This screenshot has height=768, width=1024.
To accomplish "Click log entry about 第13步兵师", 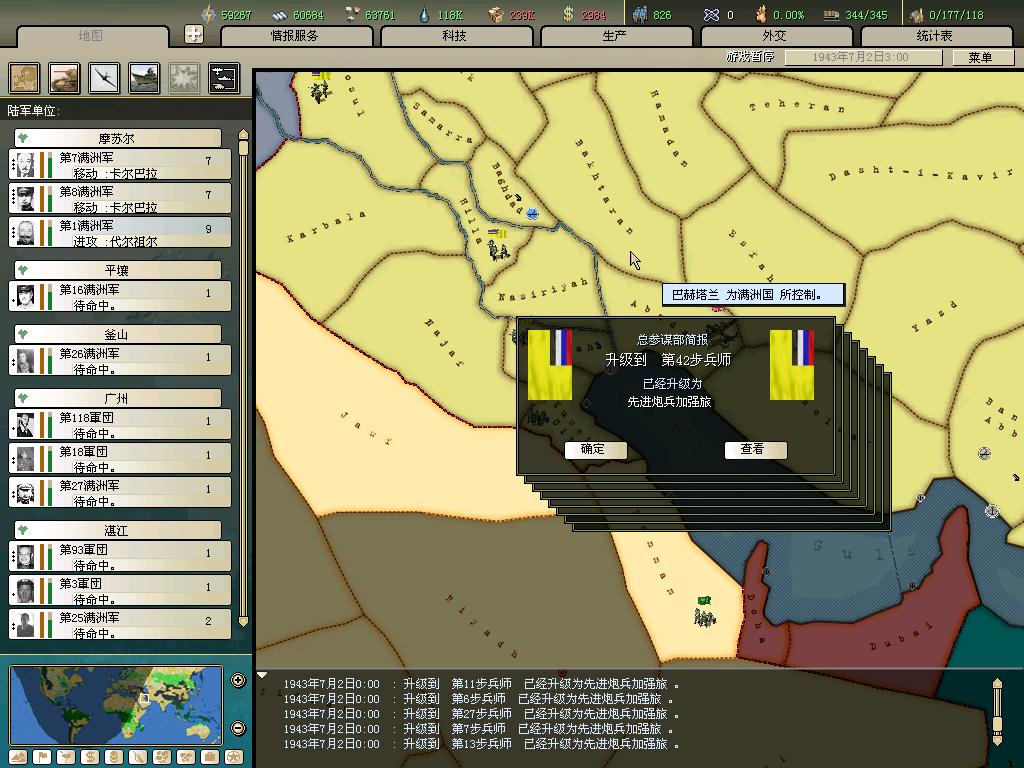I will pyautogui.click(x=481, y=744).
